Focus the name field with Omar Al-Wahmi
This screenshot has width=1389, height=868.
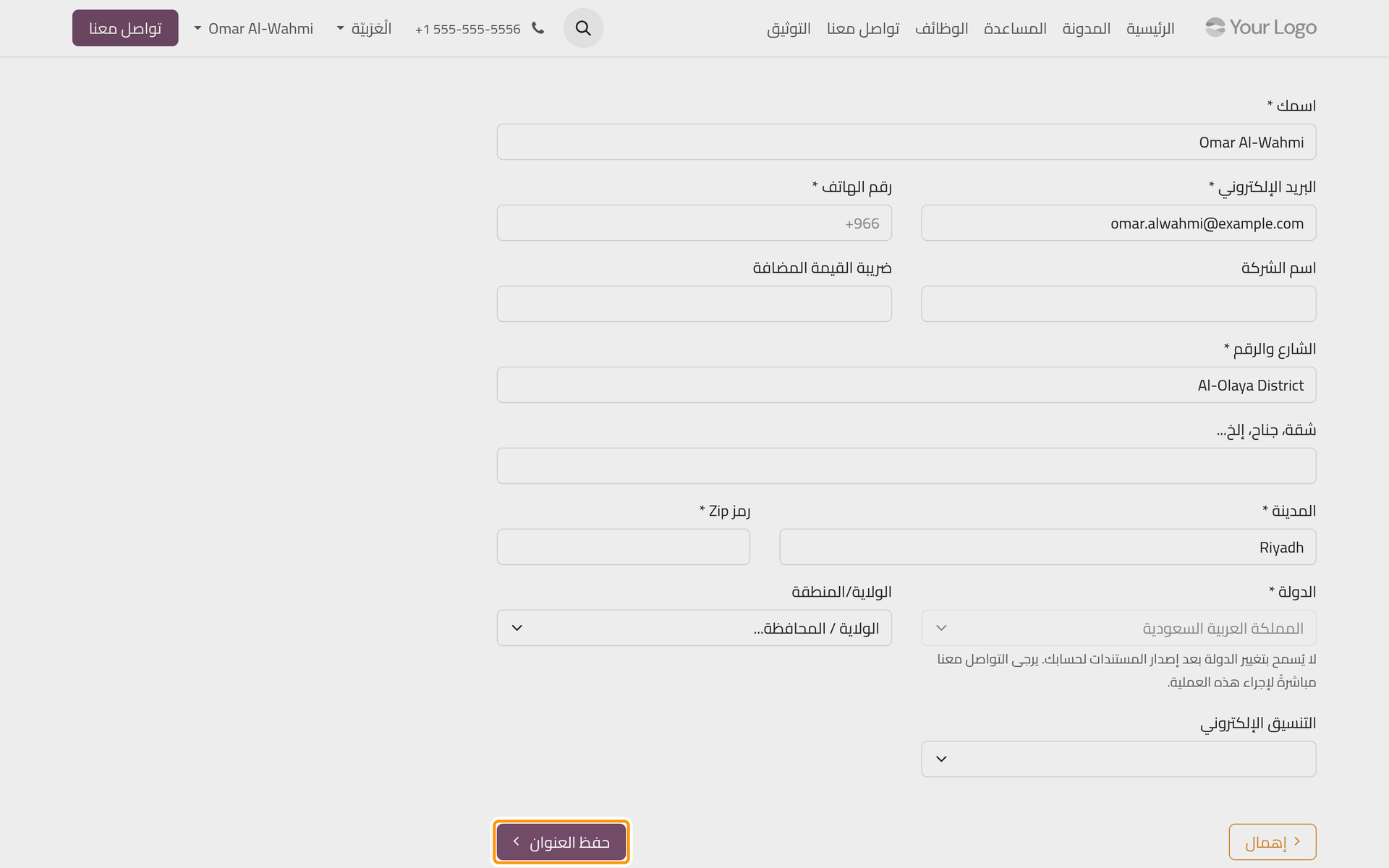906,142
